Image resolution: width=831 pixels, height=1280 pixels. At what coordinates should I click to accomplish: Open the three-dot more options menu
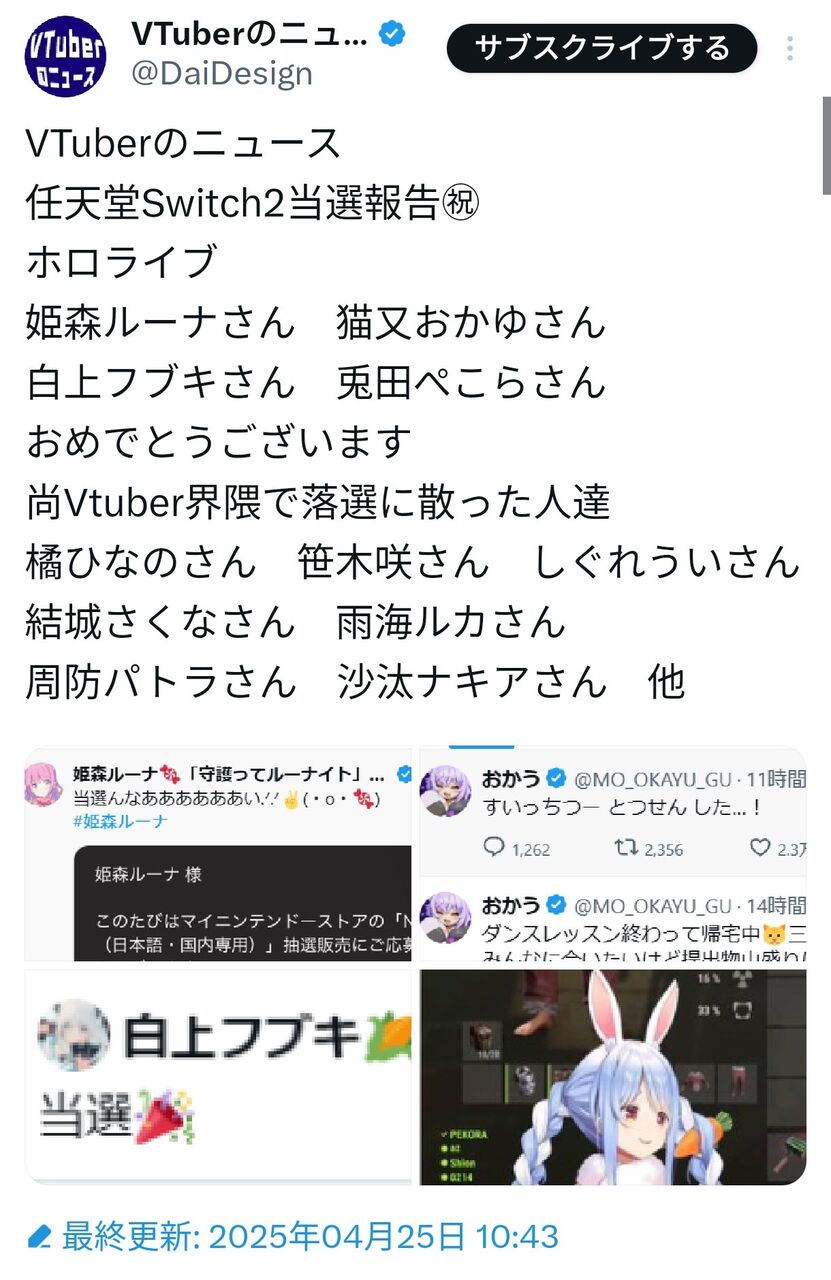790,49
